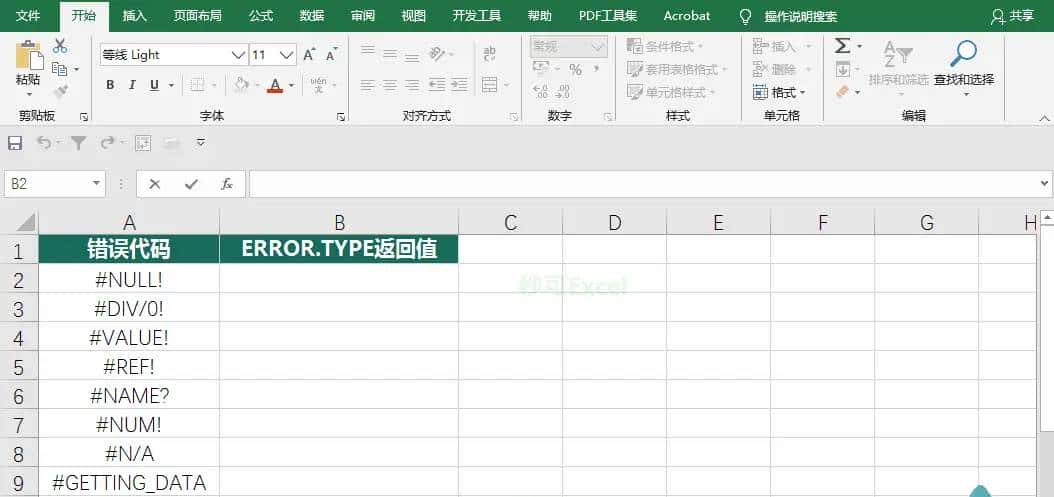
Task: Switch to the 审阅 tab
Action: (363, 15)
